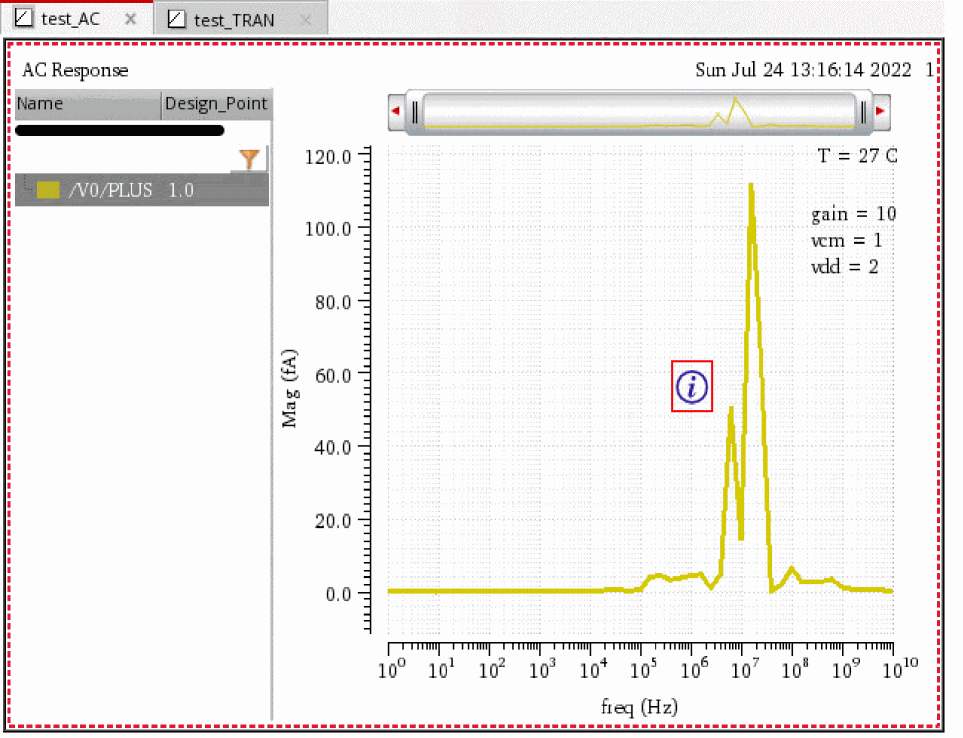Close the test_AC tab
The width and height of the screenshot is (963, 738).
click(x=130, y=19)
